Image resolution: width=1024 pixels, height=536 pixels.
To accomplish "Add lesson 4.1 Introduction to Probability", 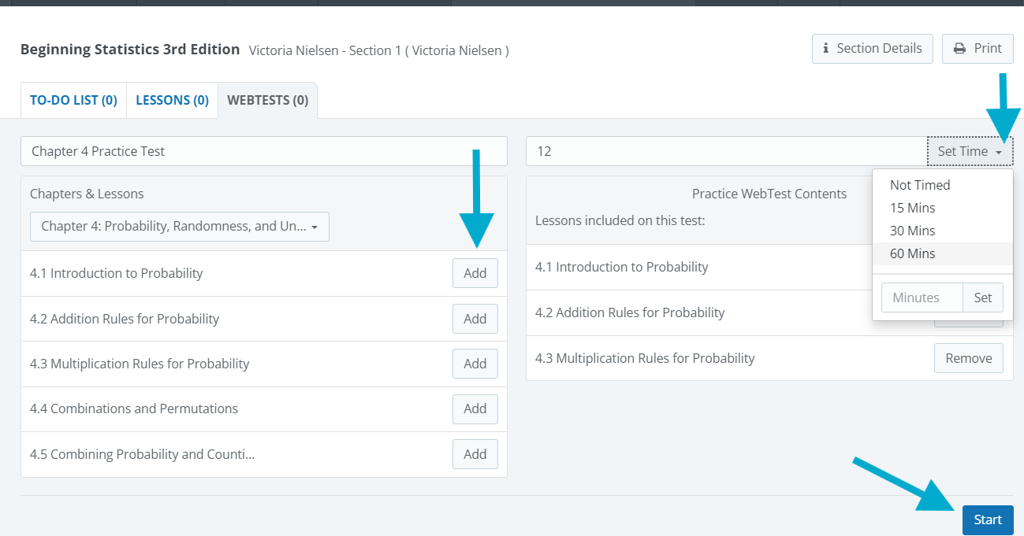I will [x=475, y=273].
